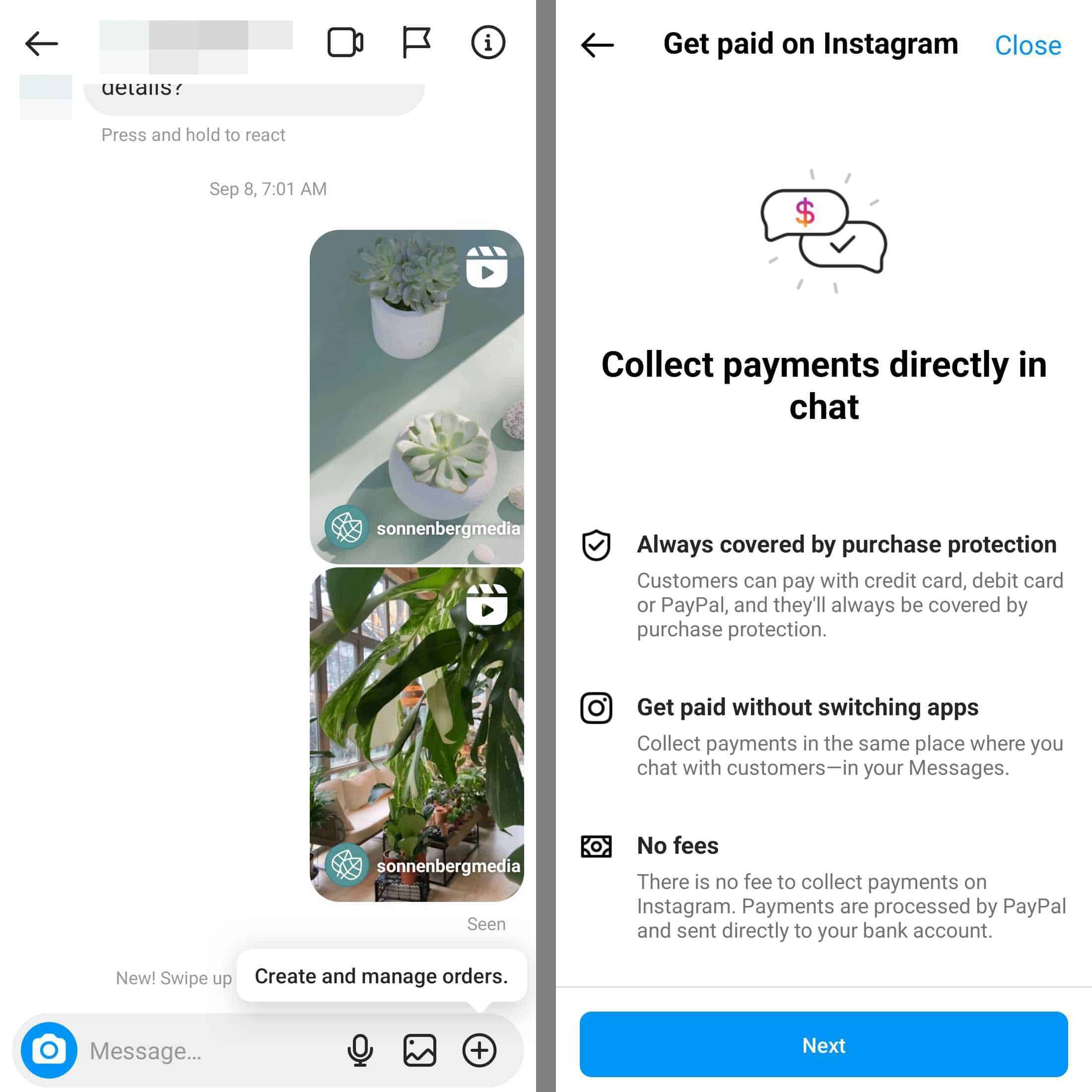Tap the info icon in chat header
The width and height of the screenshot is (1092, 1092).
(x=488, y=43)
